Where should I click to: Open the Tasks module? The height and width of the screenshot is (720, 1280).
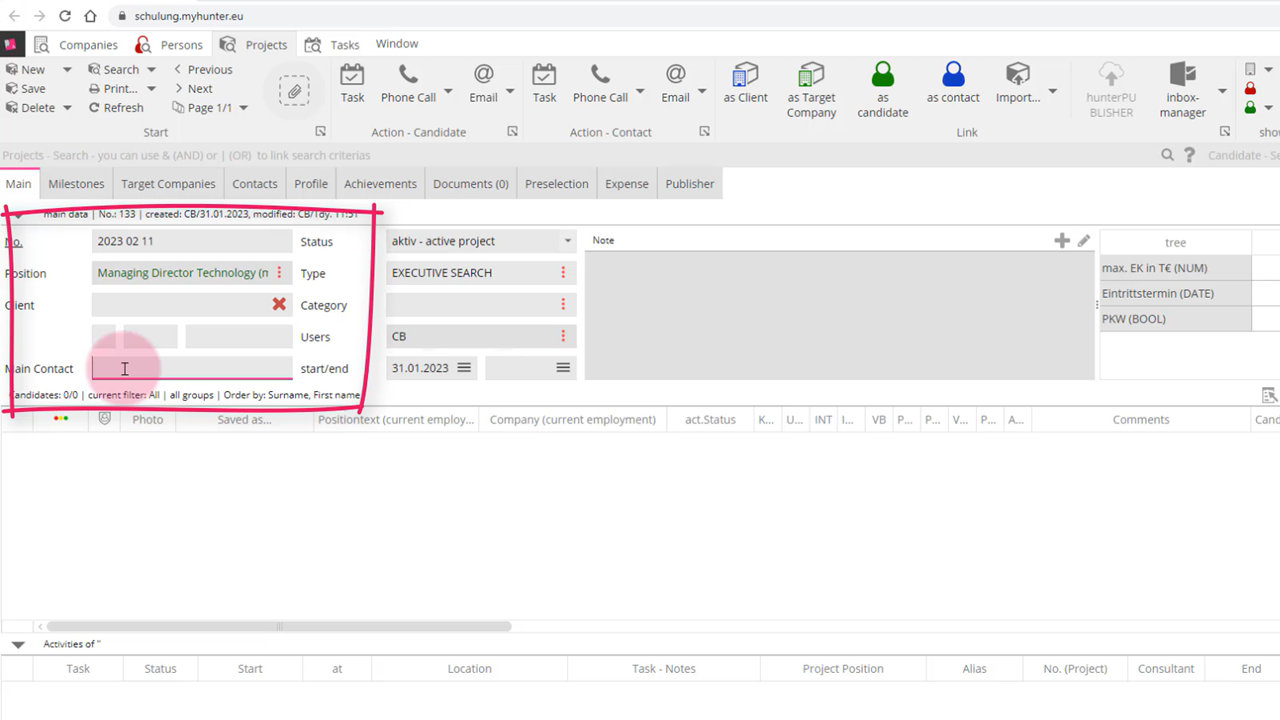coord(333,44)
